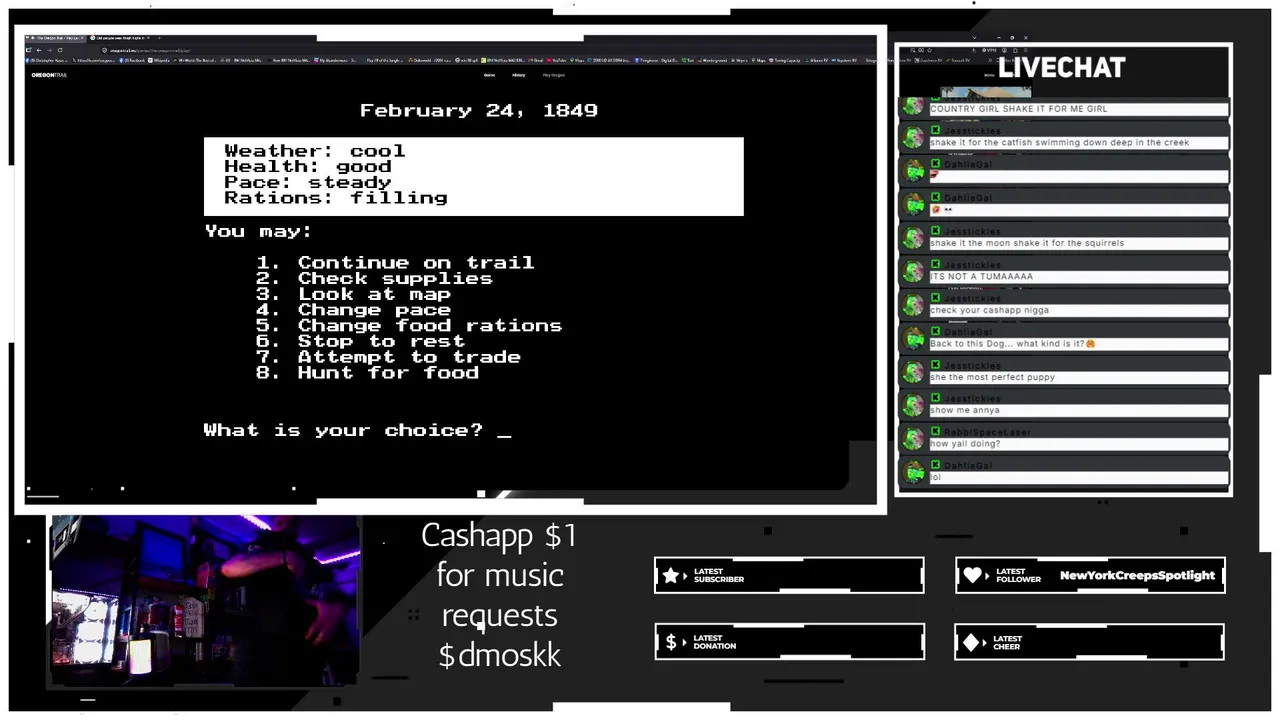
Task: Select '6. Stop to rest' option
Action: 360,342
